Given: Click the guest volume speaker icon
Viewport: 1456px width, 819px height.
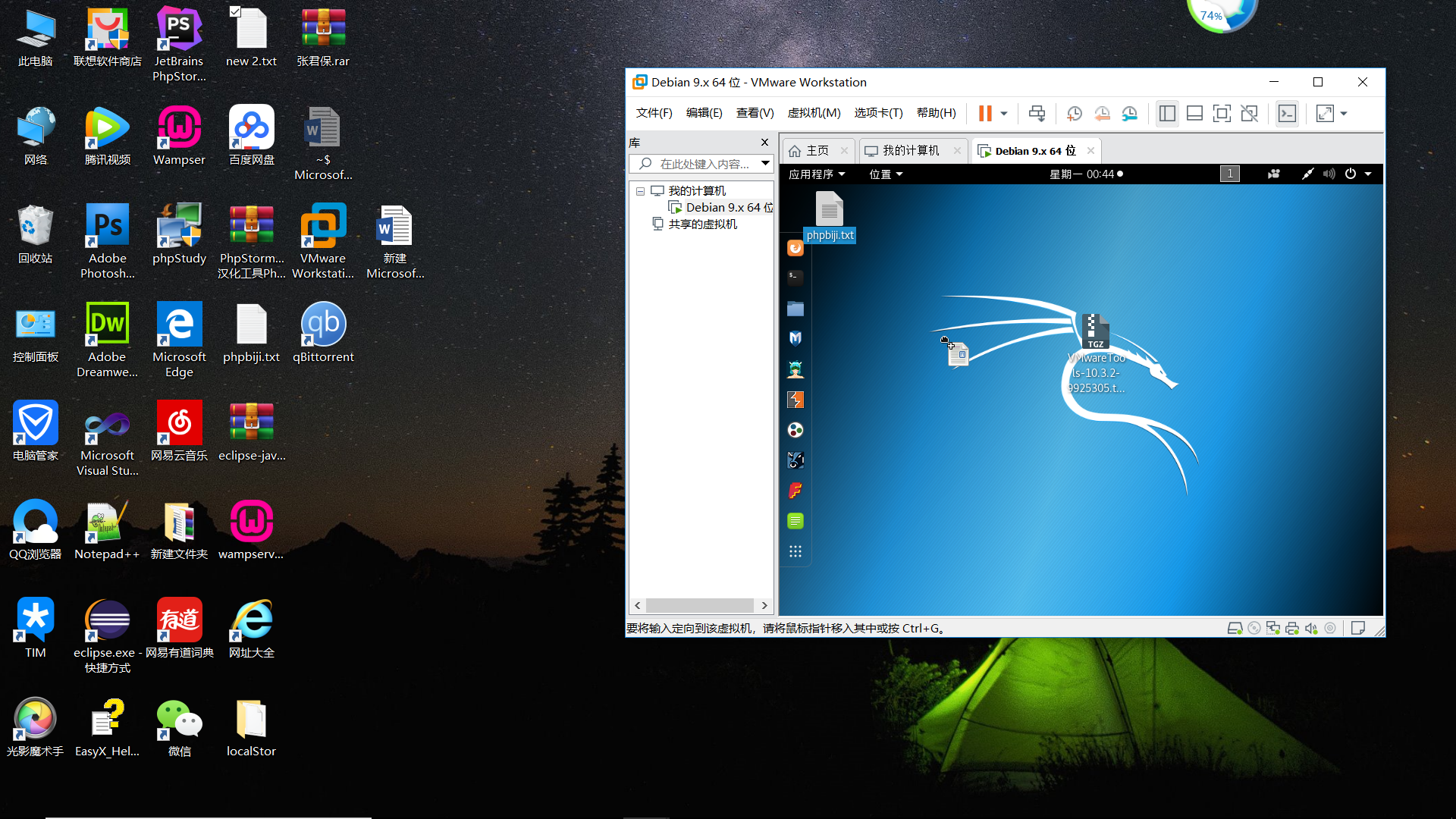Looking at the screenshot, I should click(1329, 174).
